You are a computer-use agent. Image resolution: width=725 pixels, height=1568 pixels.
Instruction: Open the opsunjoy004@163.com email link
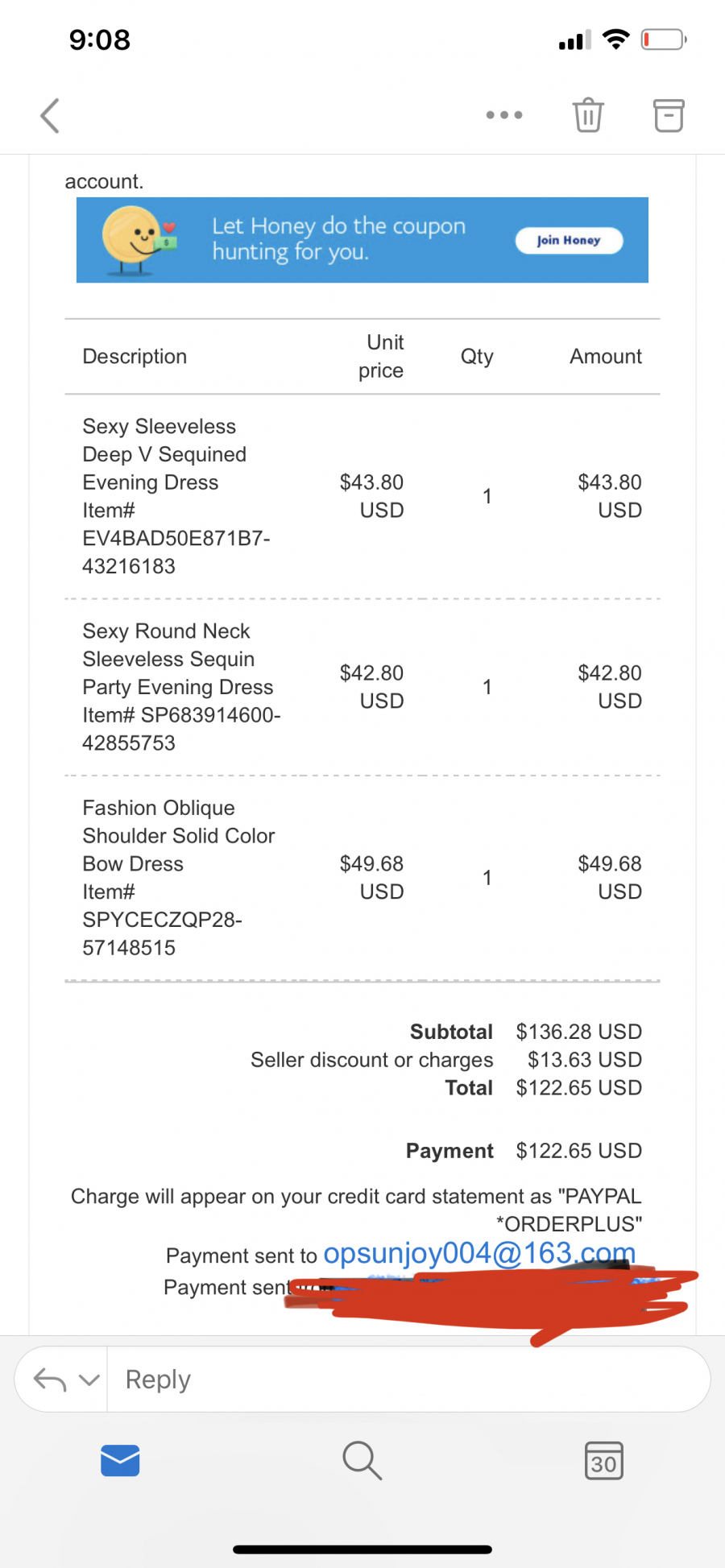tap(479, 1252)
